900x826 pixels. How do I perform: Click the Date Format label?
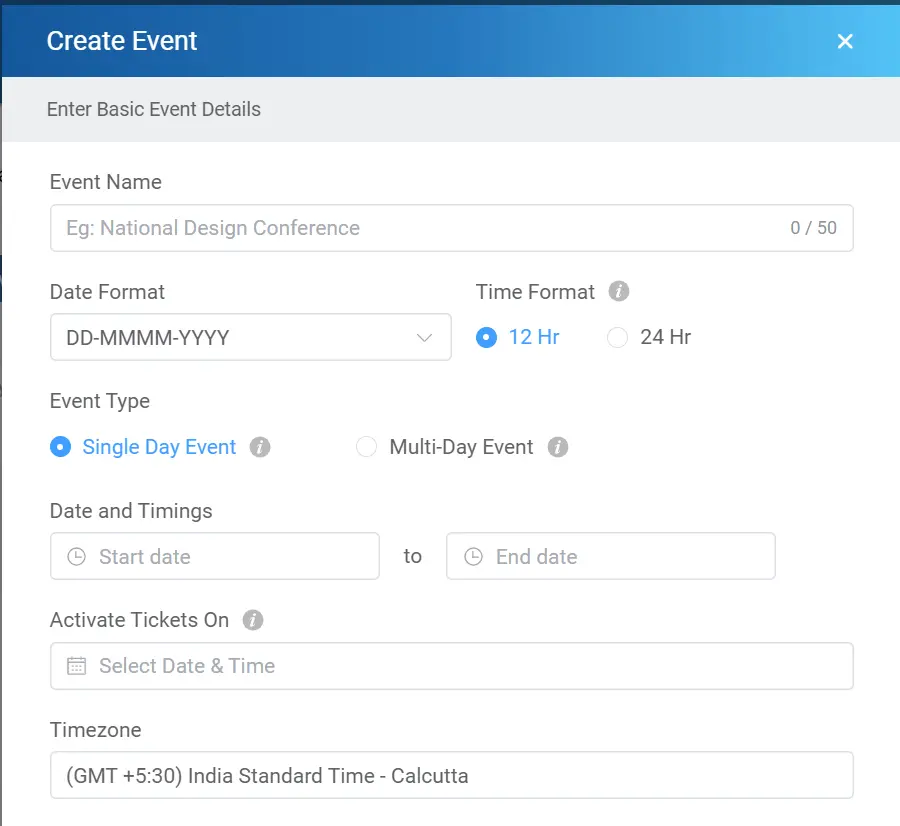107,292
